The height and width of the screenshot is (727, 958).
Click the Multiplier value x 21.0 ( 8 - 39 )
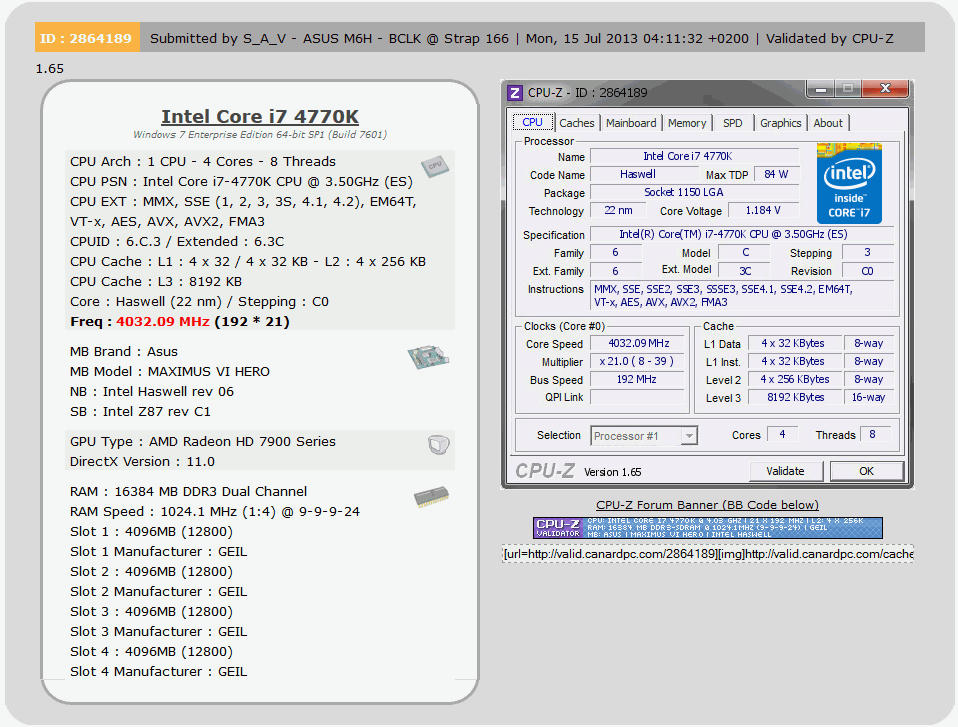point(638,362)
